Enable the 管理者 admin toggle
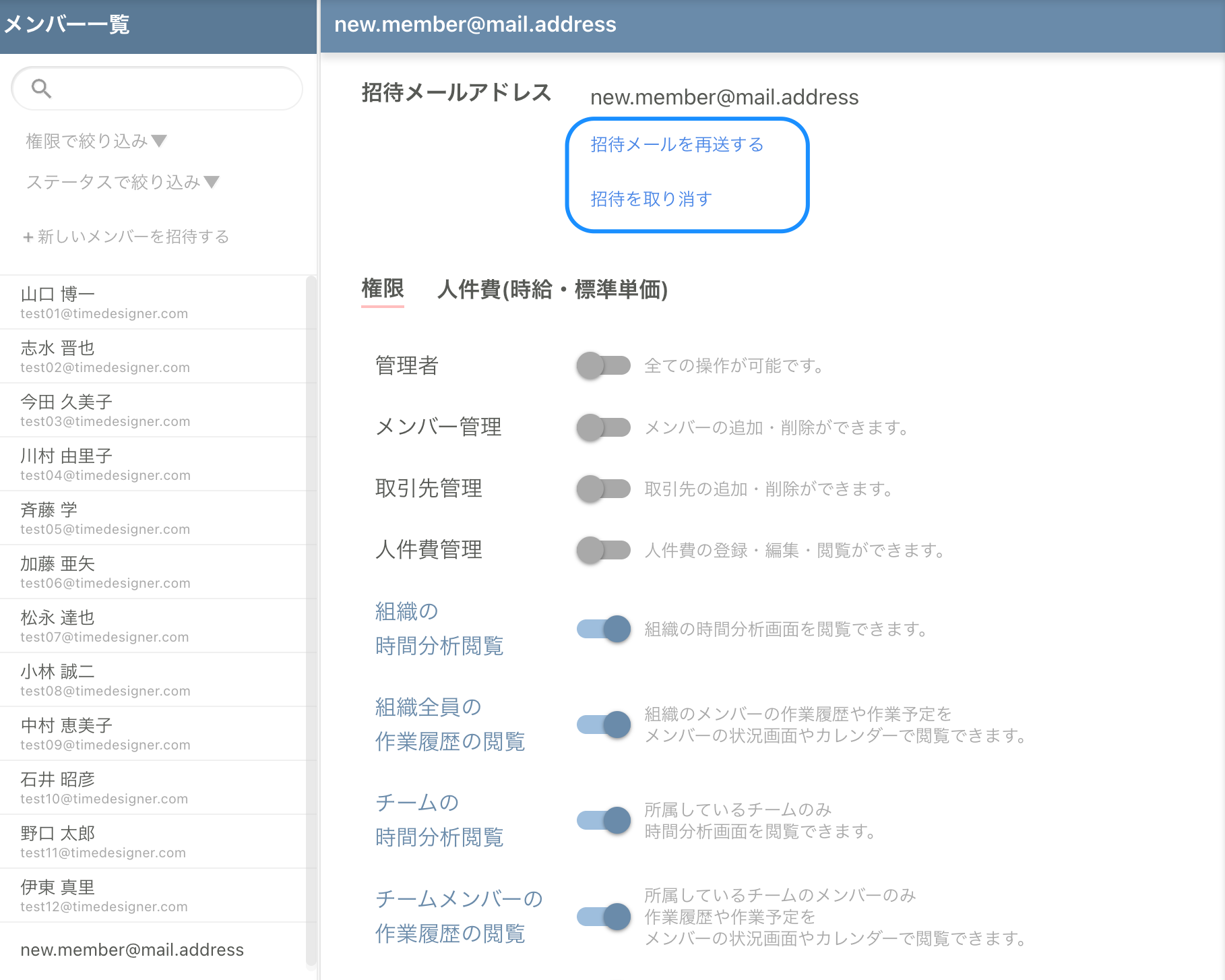This screenshot has width=1225, height=980. 603,365
